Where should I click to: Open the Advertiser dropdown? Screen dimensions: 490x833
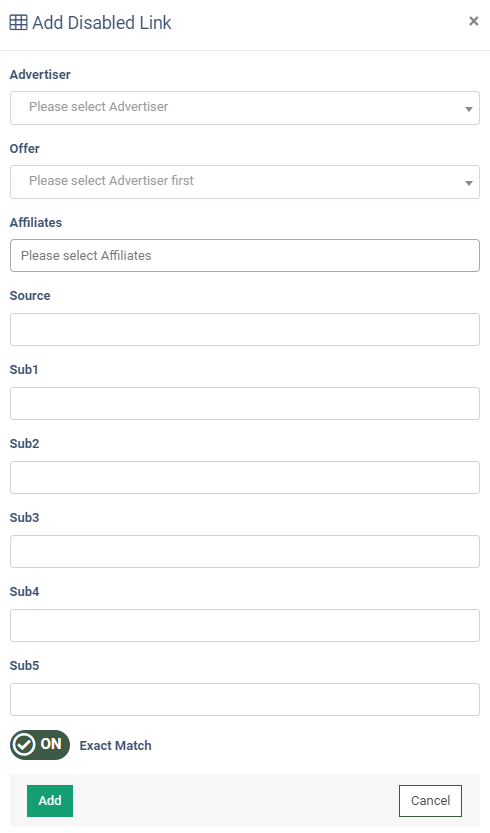coord(245,108)
